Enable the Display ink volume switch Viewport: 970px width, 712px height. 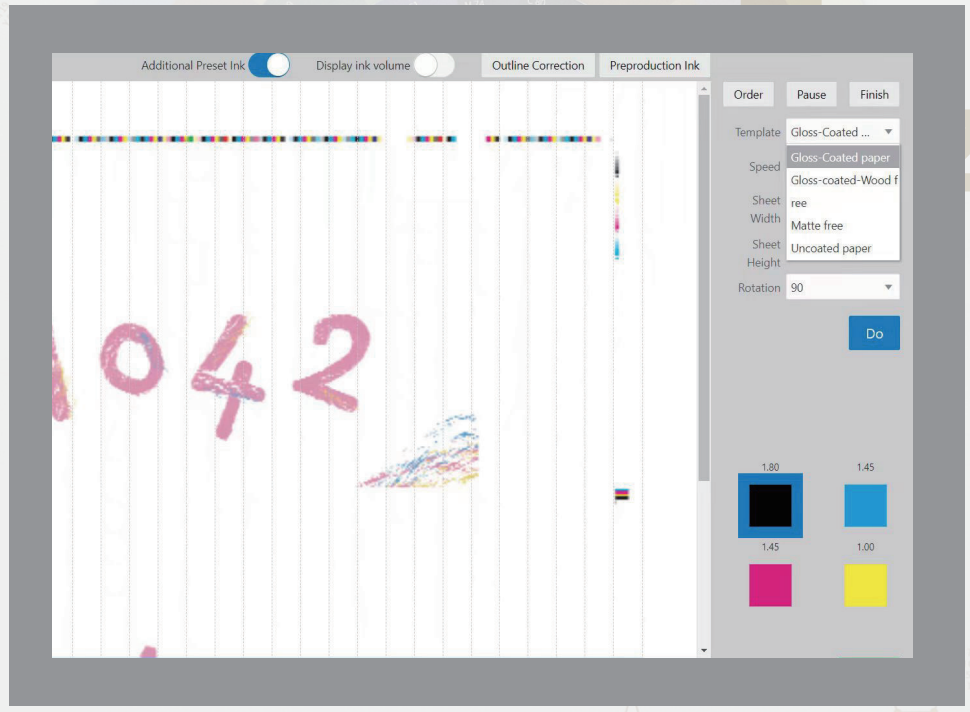click(x=434, y=66)
